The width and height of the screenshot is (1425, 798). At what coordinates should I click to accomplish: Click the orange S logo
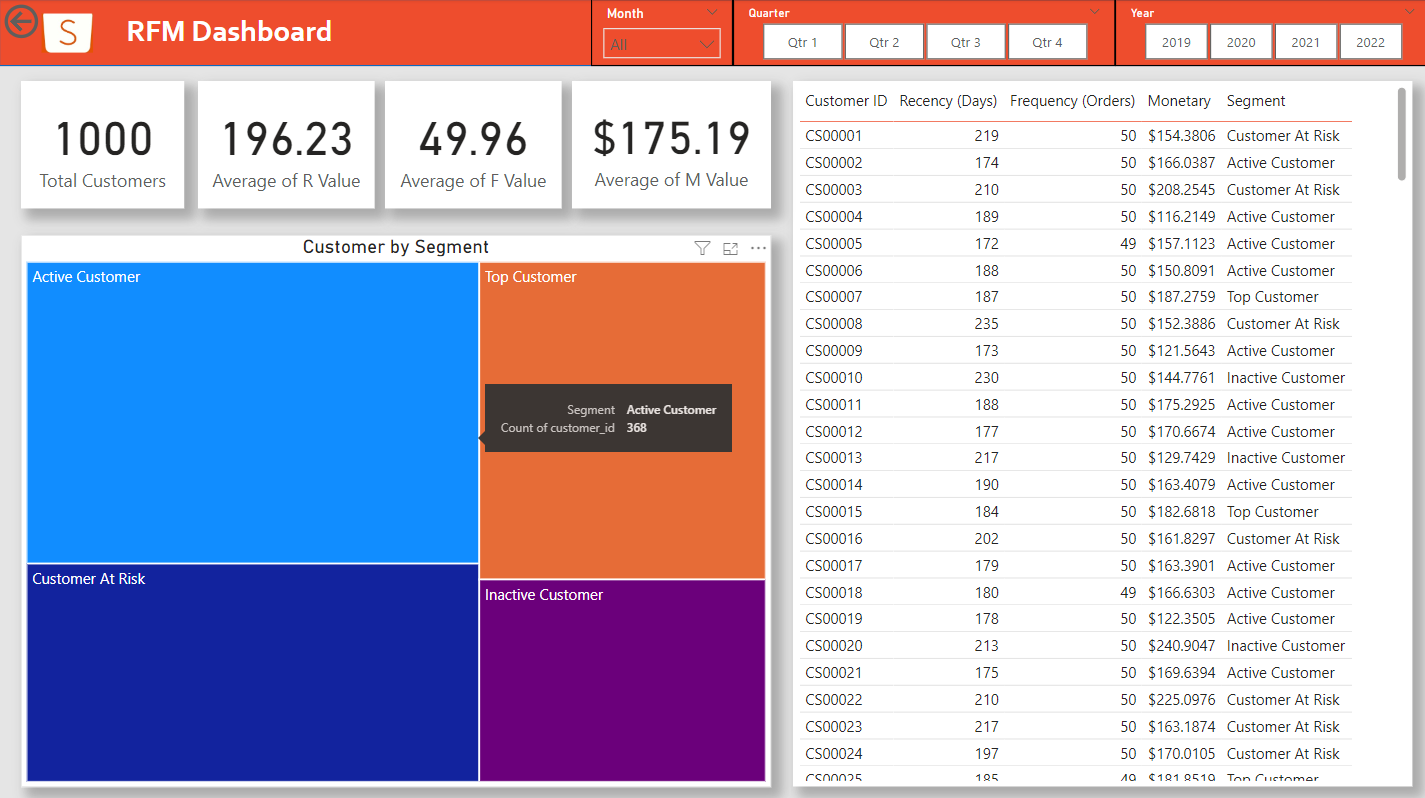(x=67, y=33)
